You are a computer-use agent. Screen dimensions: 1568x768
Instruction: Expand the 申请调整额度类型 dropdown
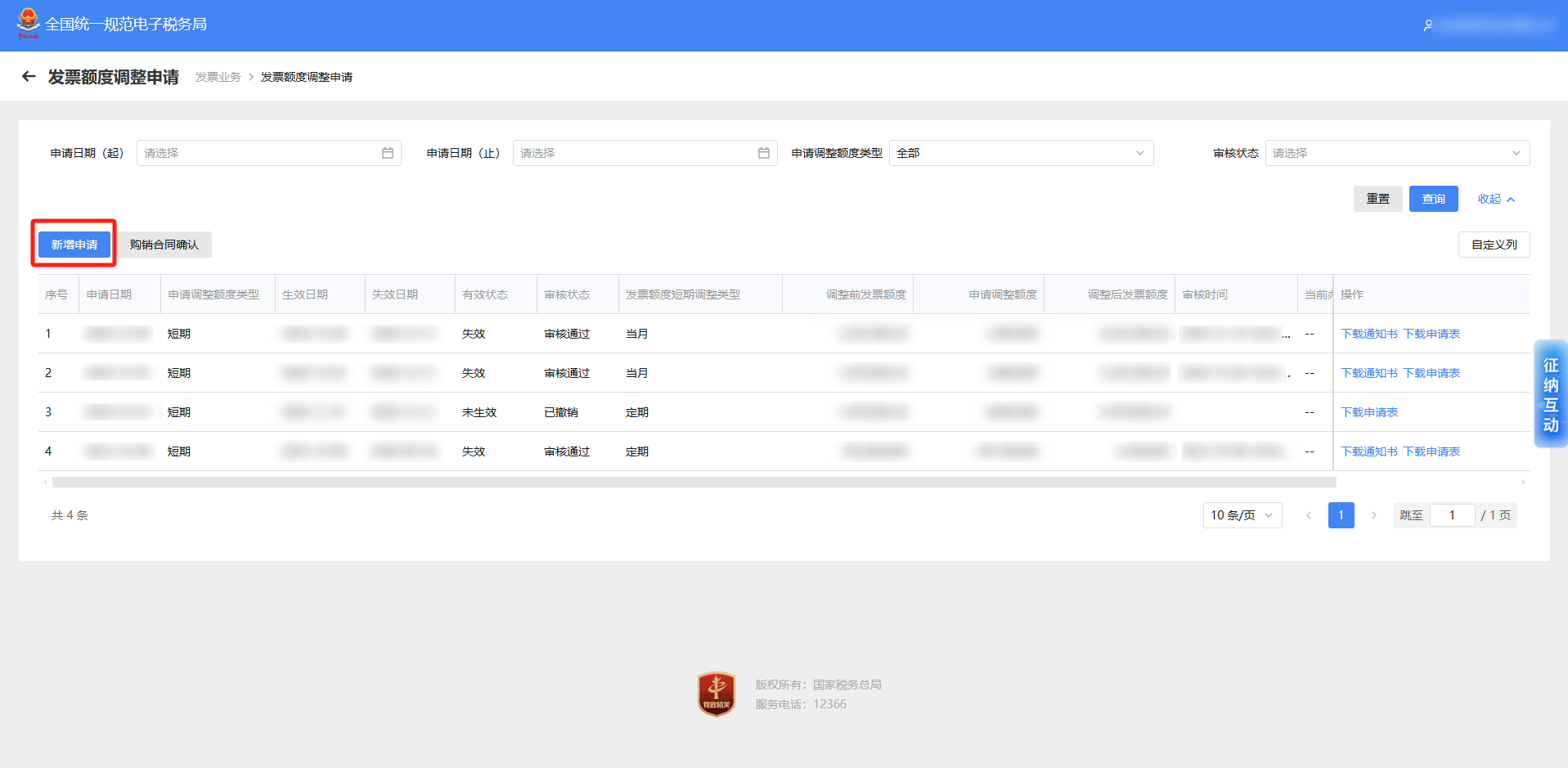1021,153
